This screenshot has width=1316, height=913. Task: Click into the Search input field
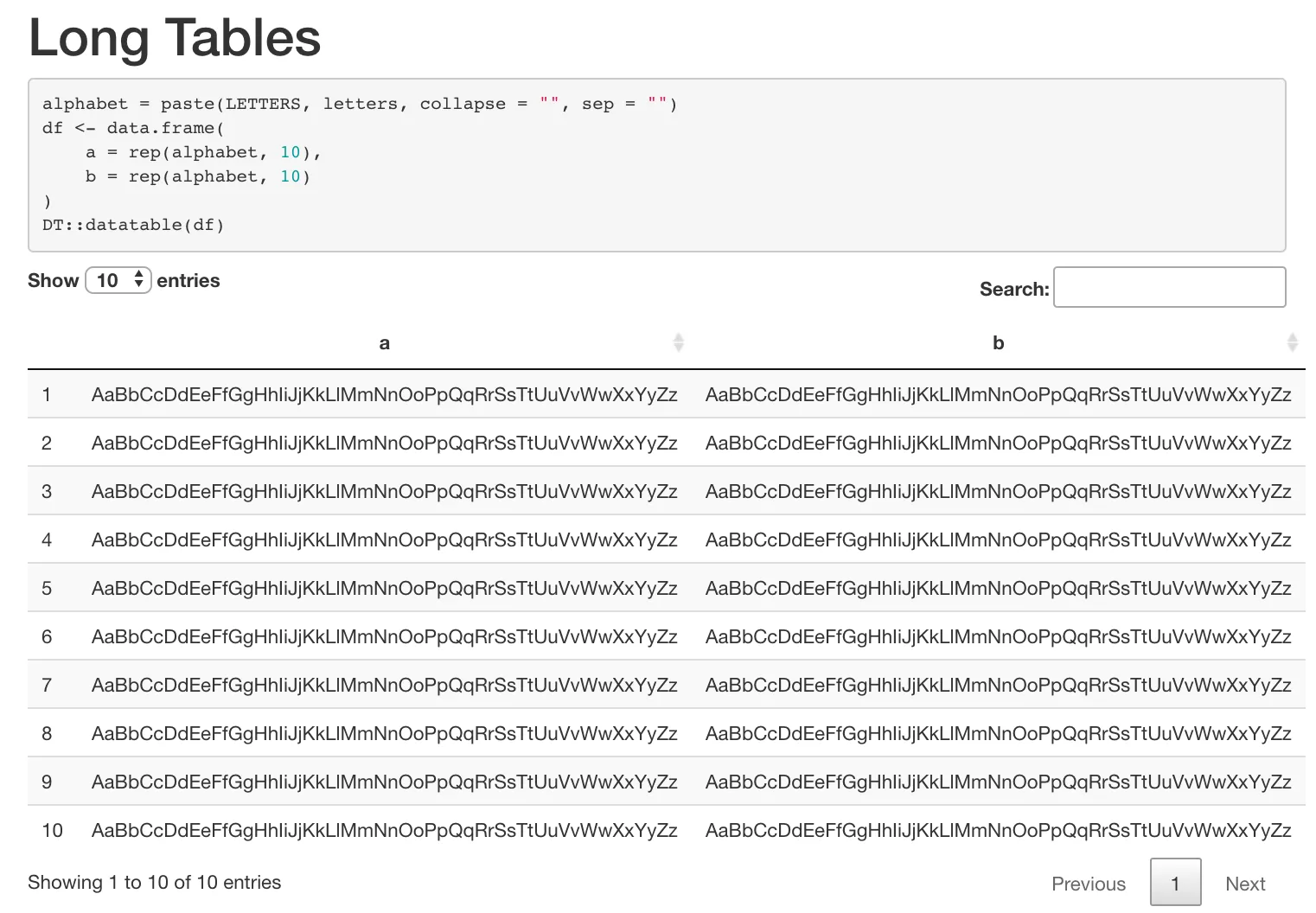click(x=1169, y=287)
